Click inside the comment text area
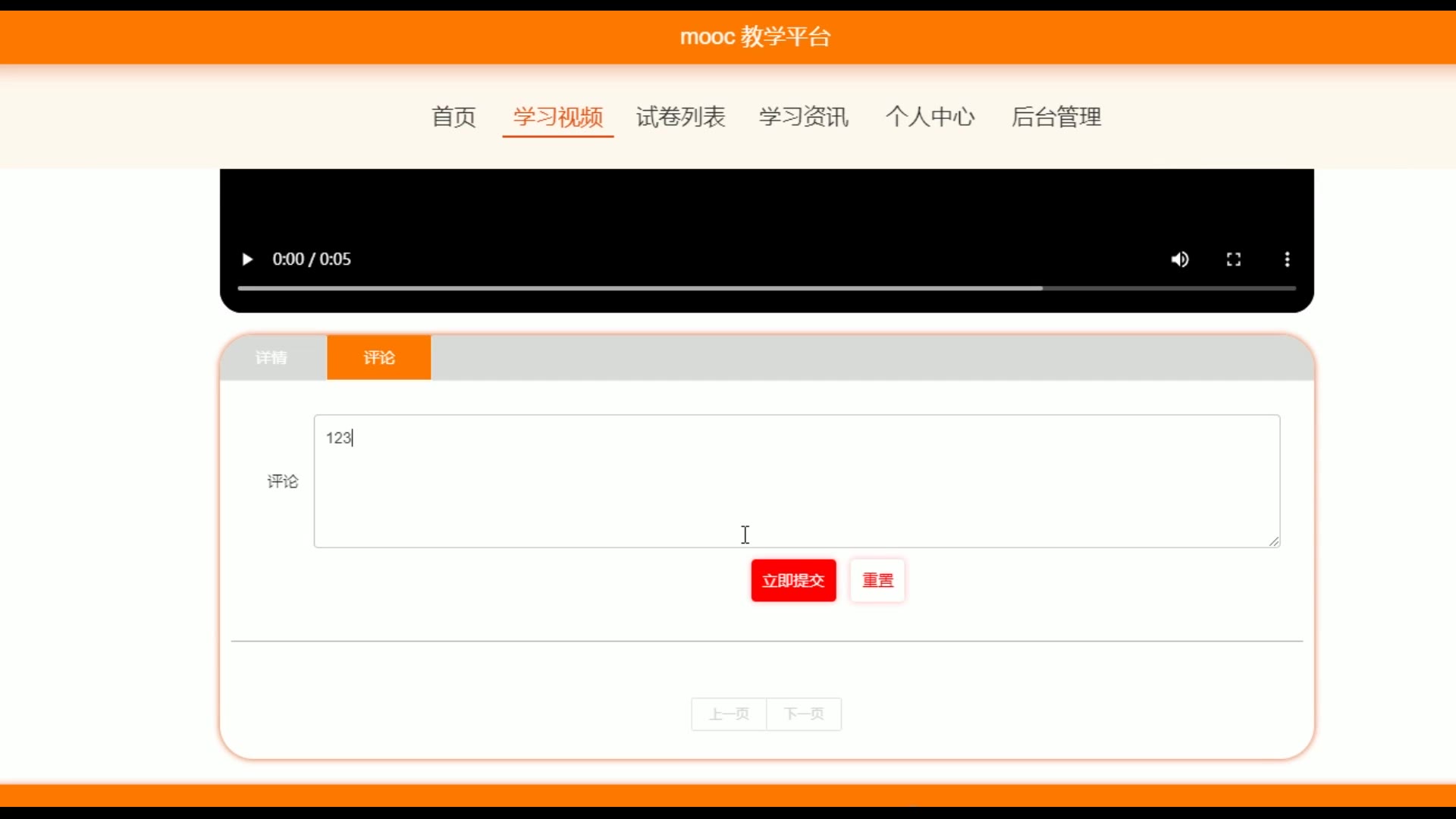 pyautogui.click(x=796, y=481)
